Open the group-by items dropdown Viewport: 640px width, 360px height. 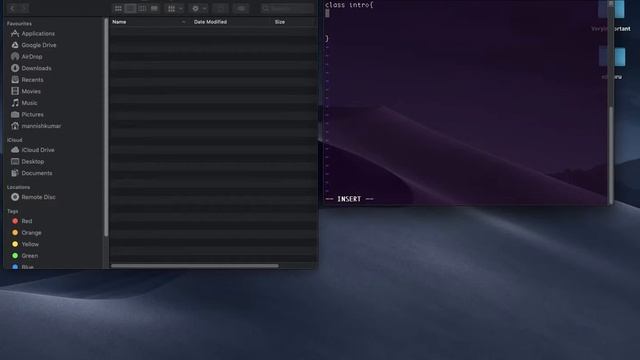175,8
